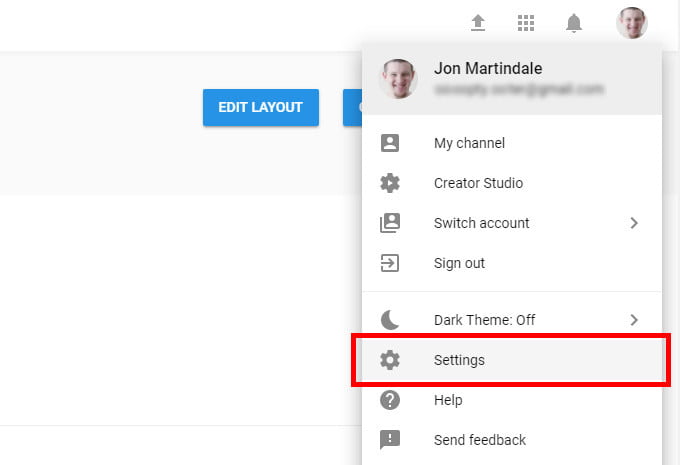Select My channel menu entry

point(512,143)
